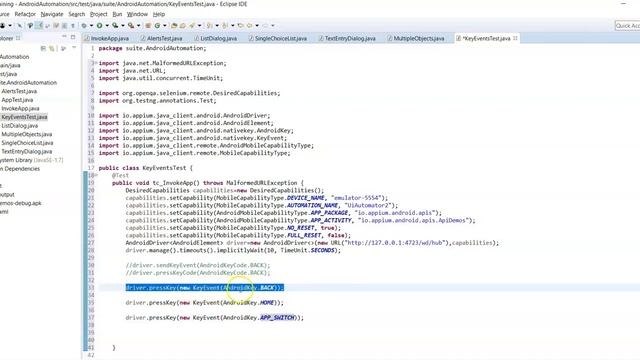The width and height of the screenshot is (640, 360).
Task: Click the commented sendKeyEvent line
Action: (x=198, y=265)
